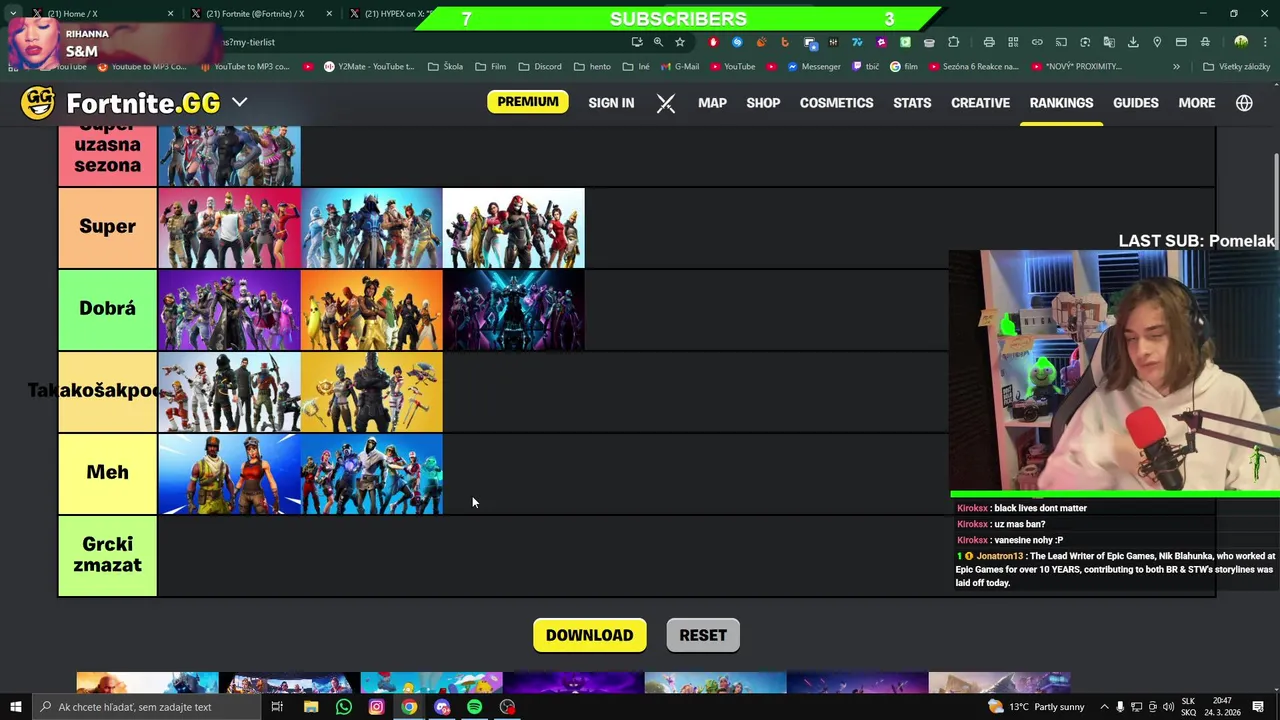Open File Explorer from taskbar
Screen dimensions: 1280x720
click(311, 707)
